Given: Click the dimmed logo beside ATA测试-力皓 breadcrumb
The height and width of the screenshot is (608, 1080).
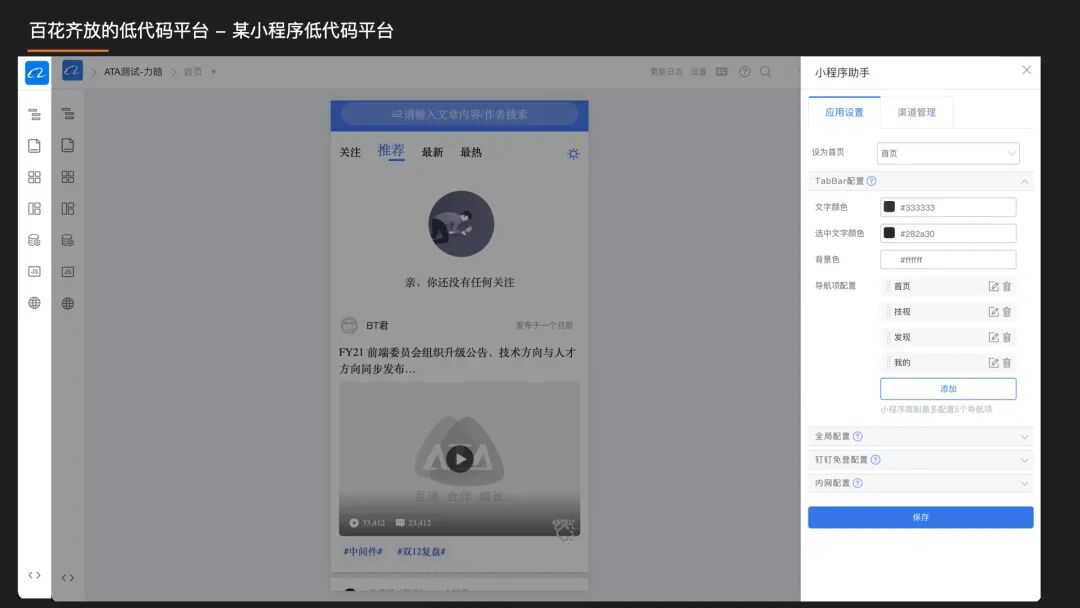Looking at the screenshot, I should click(72, 70).
